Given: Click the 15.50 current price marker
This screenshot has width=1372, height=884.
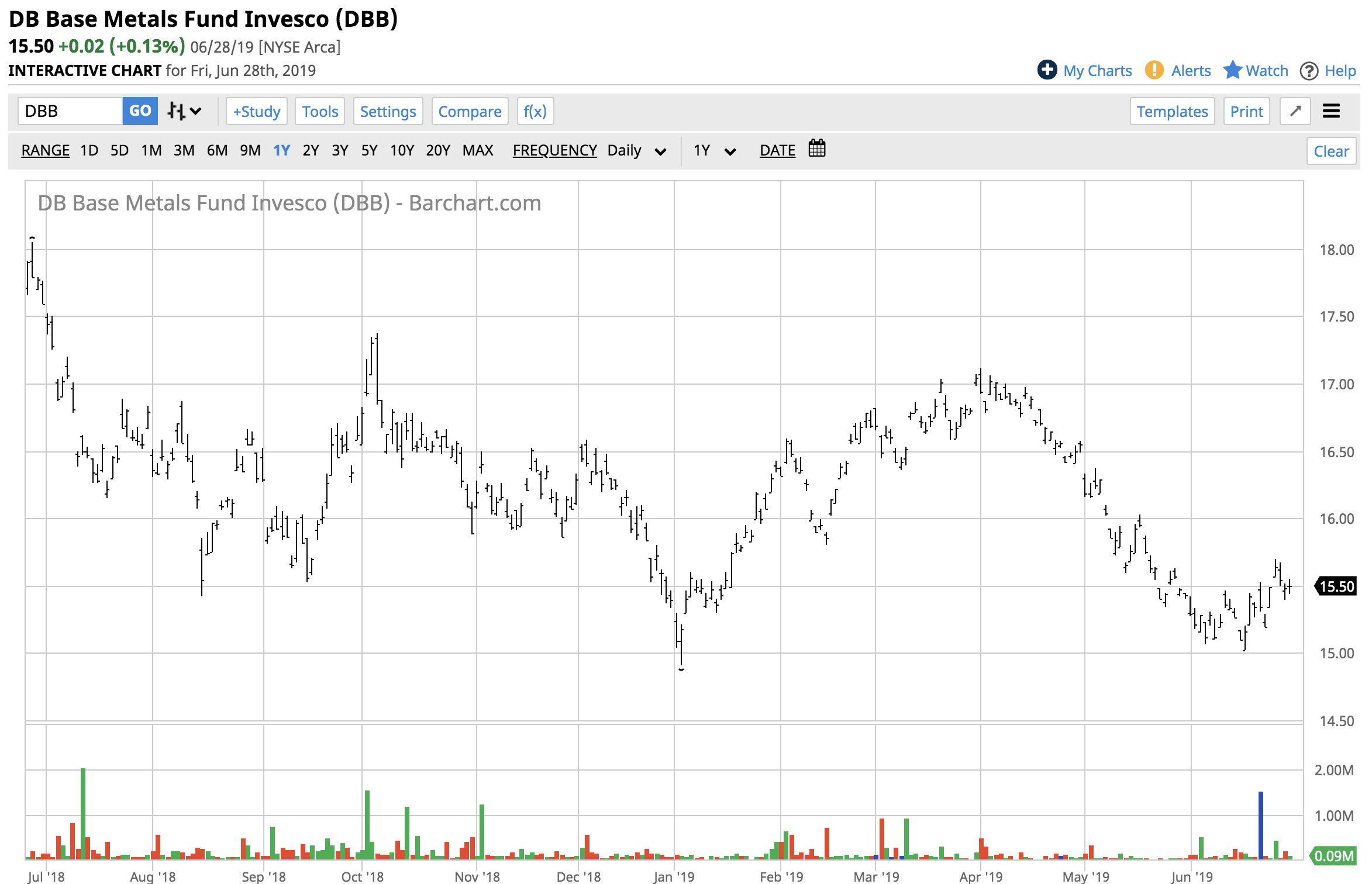Looking at the screenshot, I should click(x=1336, y=586).
